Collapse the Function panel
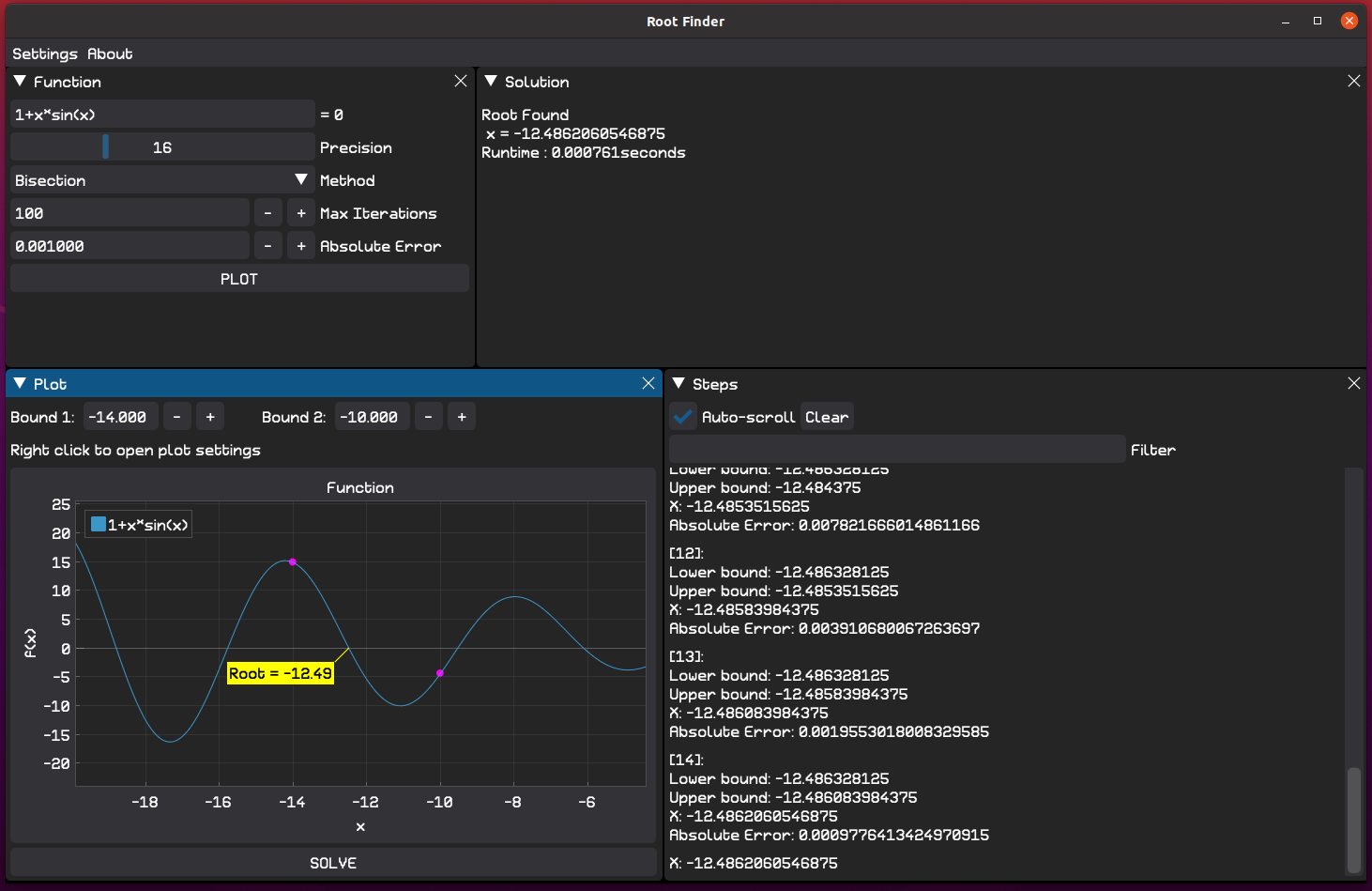Screen dimensions: 1372x891 [x=20, y=82]
